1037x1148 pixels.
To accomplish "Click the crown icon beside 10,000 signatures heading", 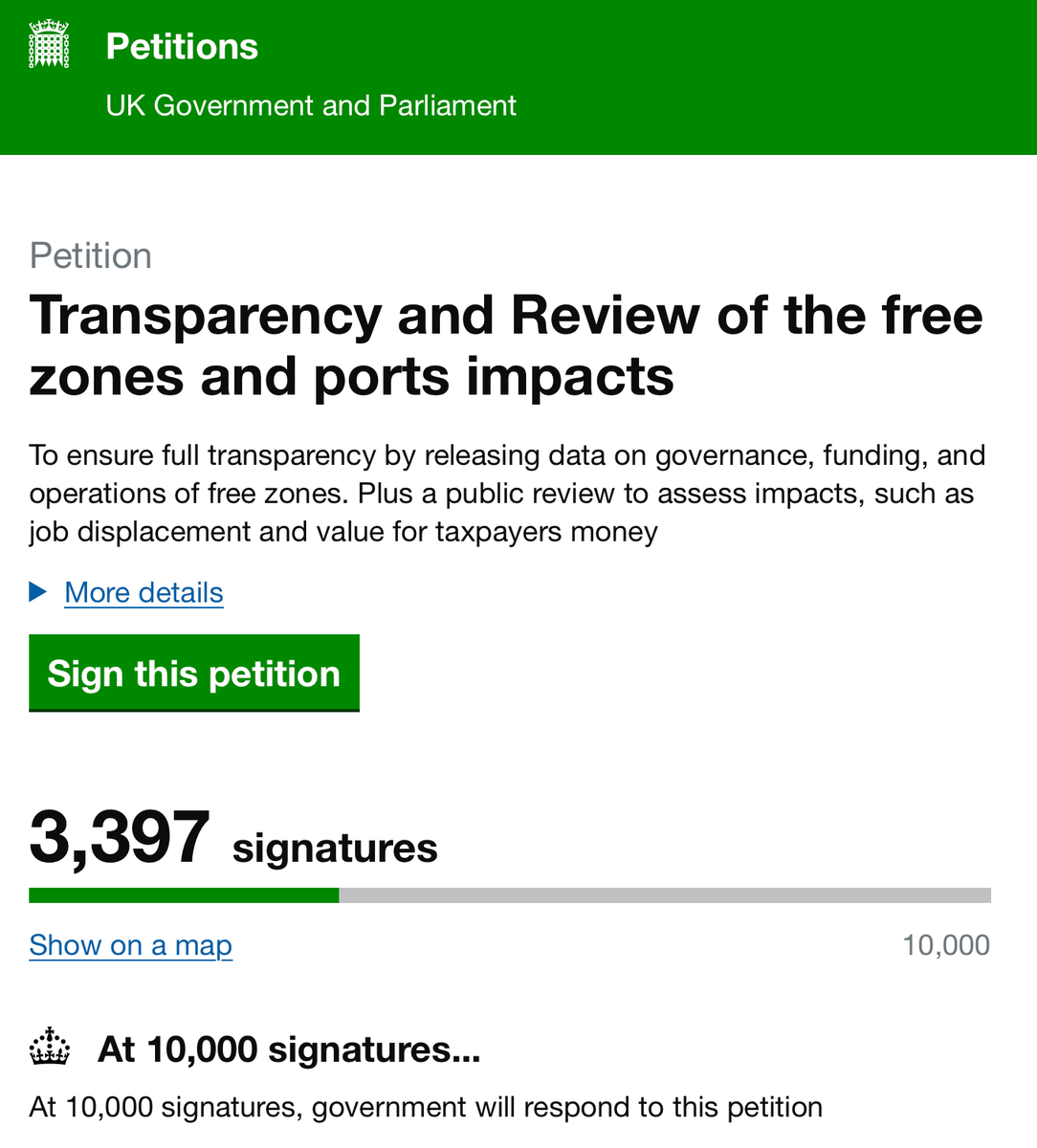I will (x=50, y=1048).
